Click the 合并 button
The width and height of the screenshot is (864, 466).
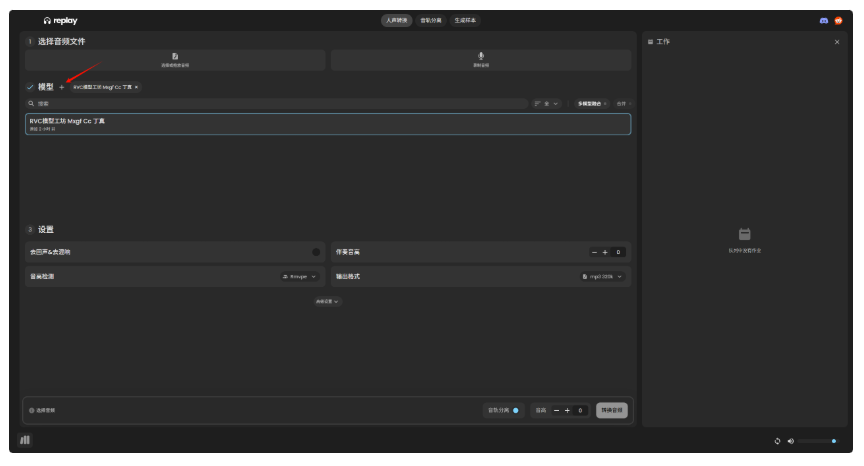click(623, 104)
